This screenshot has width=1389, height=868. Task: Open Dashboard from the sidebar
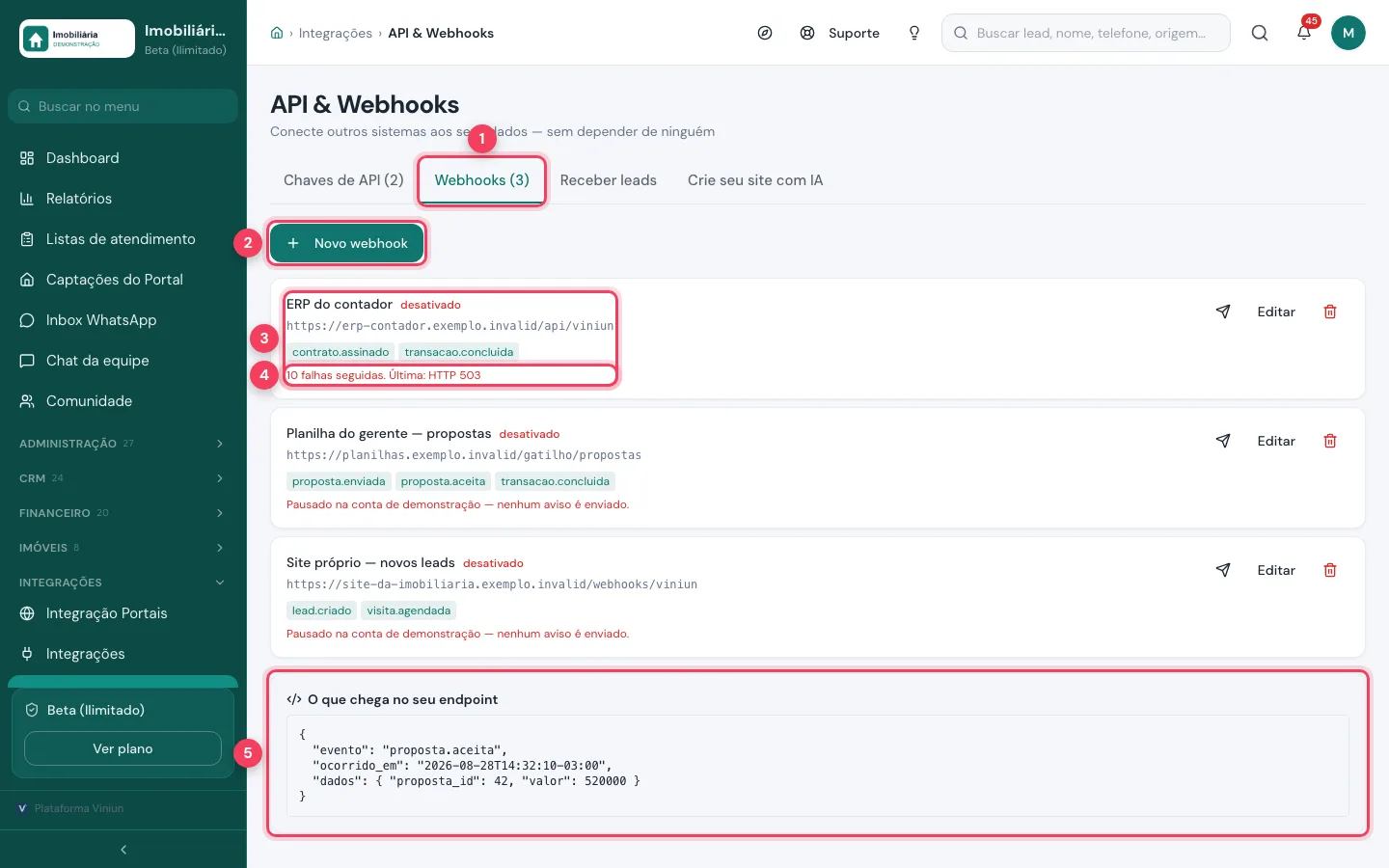123,158
